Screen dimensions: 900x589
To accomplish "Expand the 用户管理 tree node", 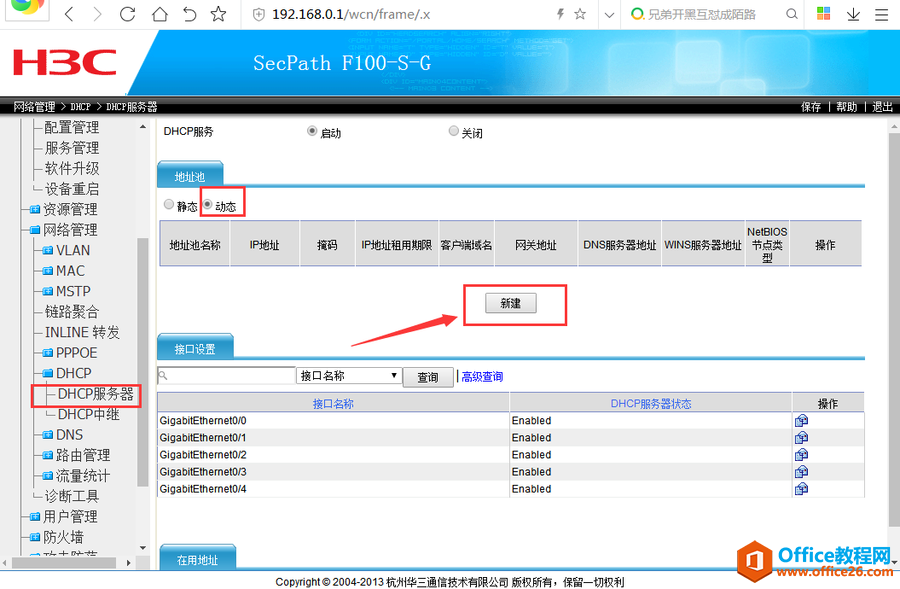I will 35,517.
